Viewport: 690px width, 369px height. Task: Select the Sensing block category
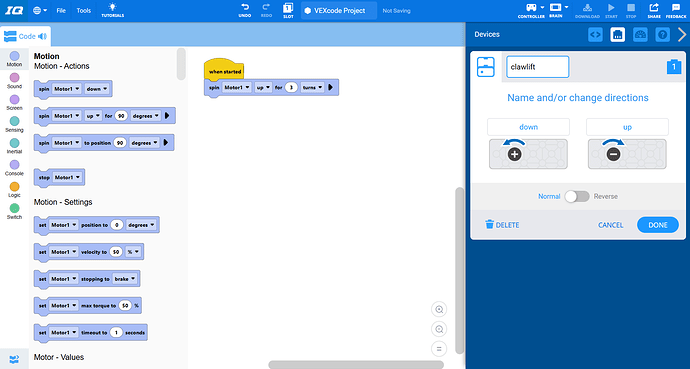coord(14,124)
